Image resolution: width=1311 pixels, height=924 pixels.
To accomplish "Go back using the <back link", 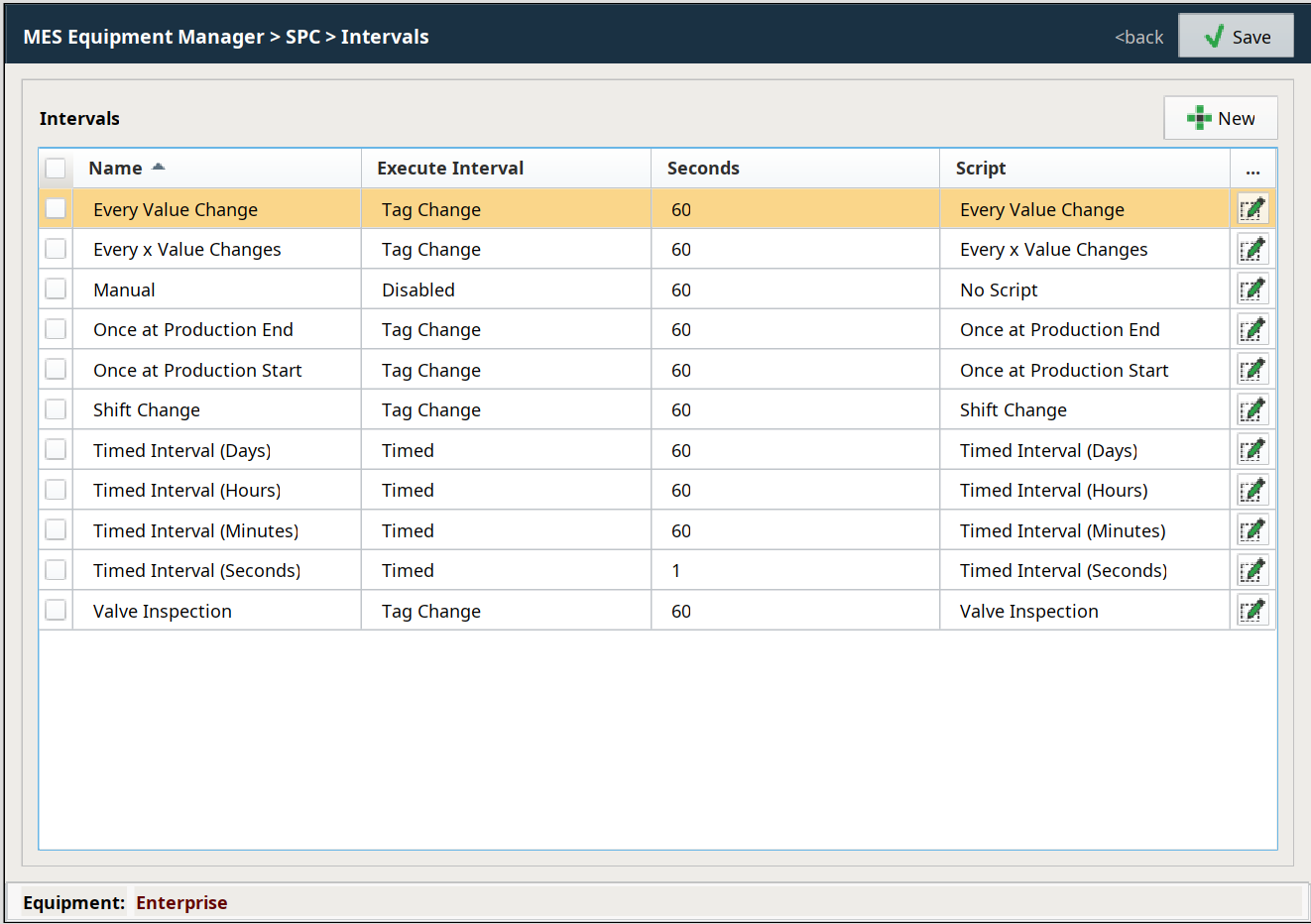I will pos(1138,37).
